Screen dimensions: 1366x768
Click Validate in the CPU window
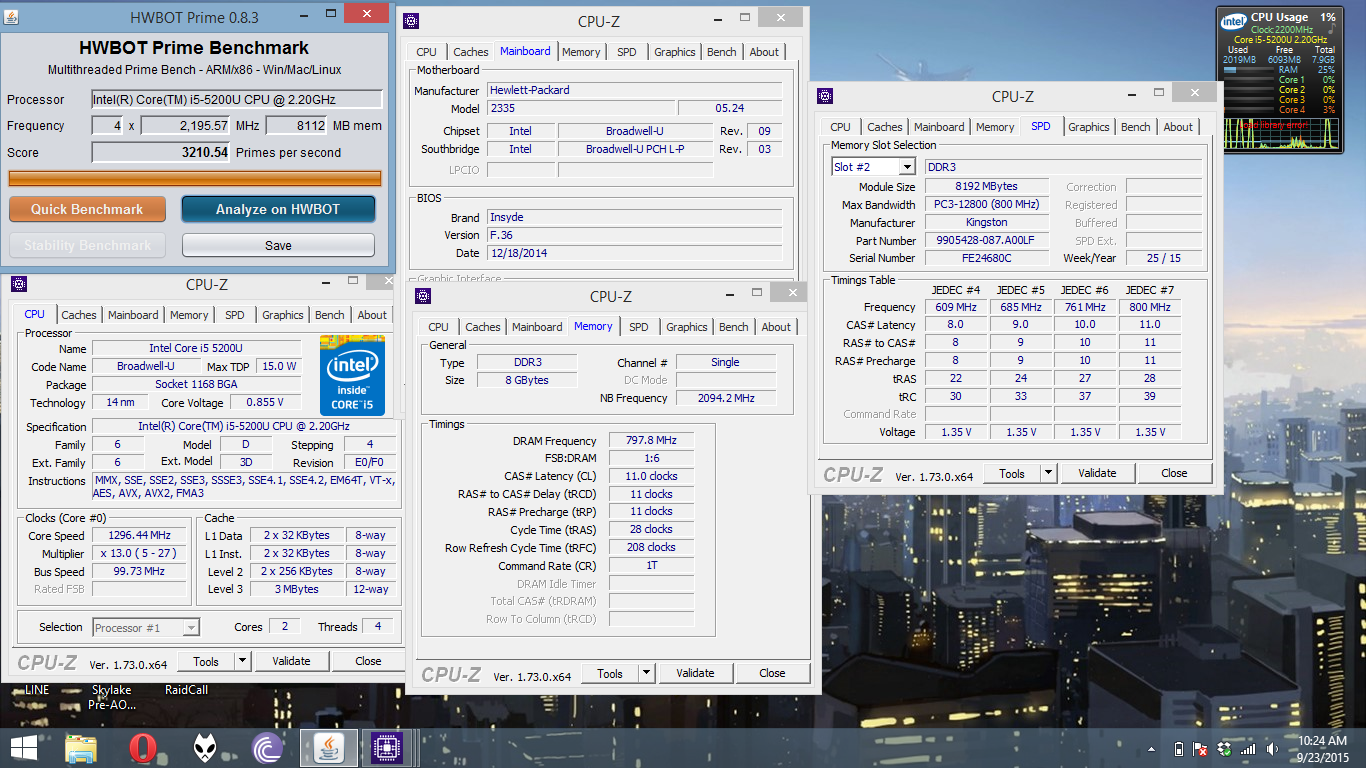(x=291, y=661)
